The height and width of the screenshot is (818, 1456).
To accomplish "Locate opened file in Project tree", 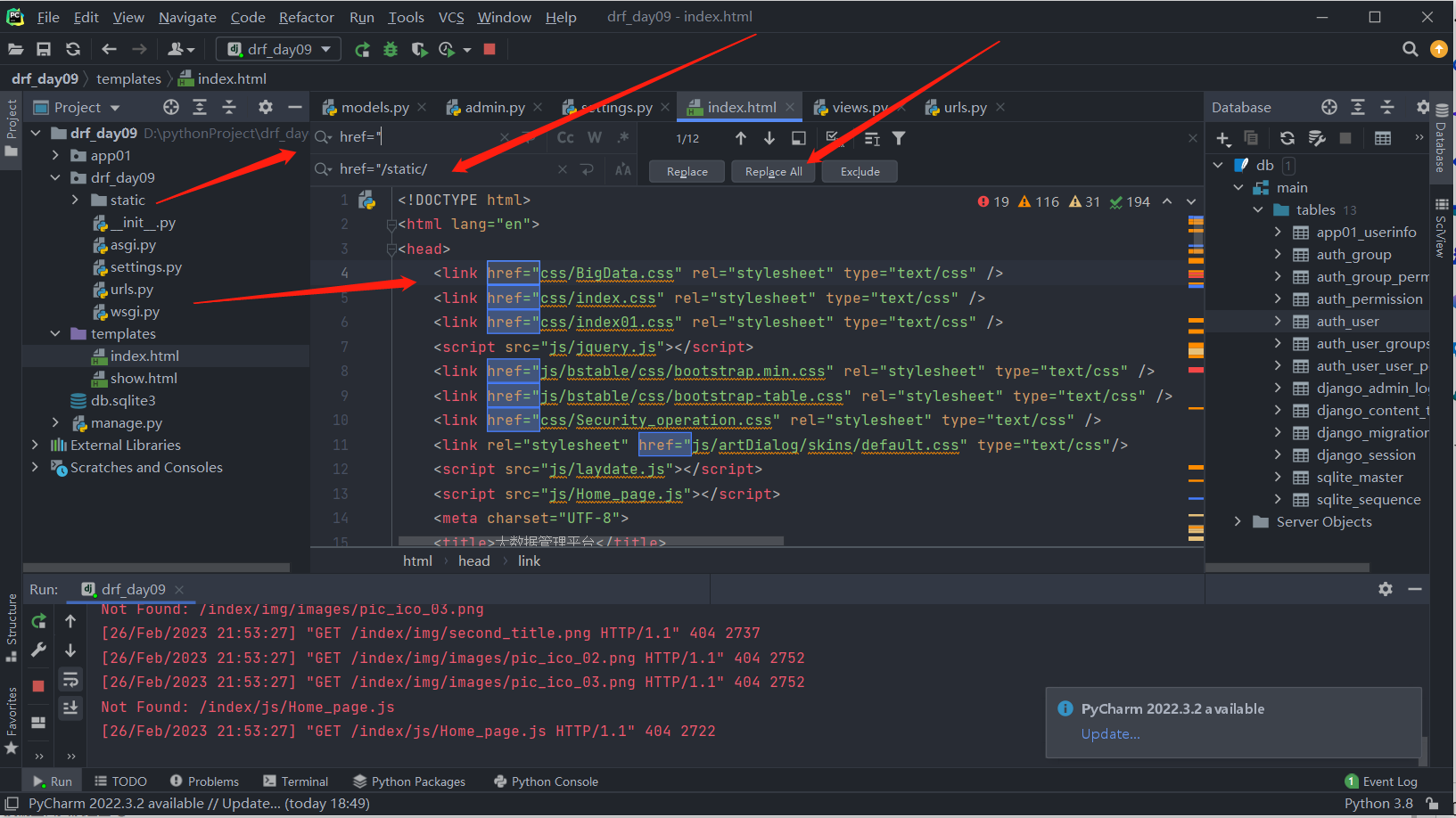I will tap(171, 107).
